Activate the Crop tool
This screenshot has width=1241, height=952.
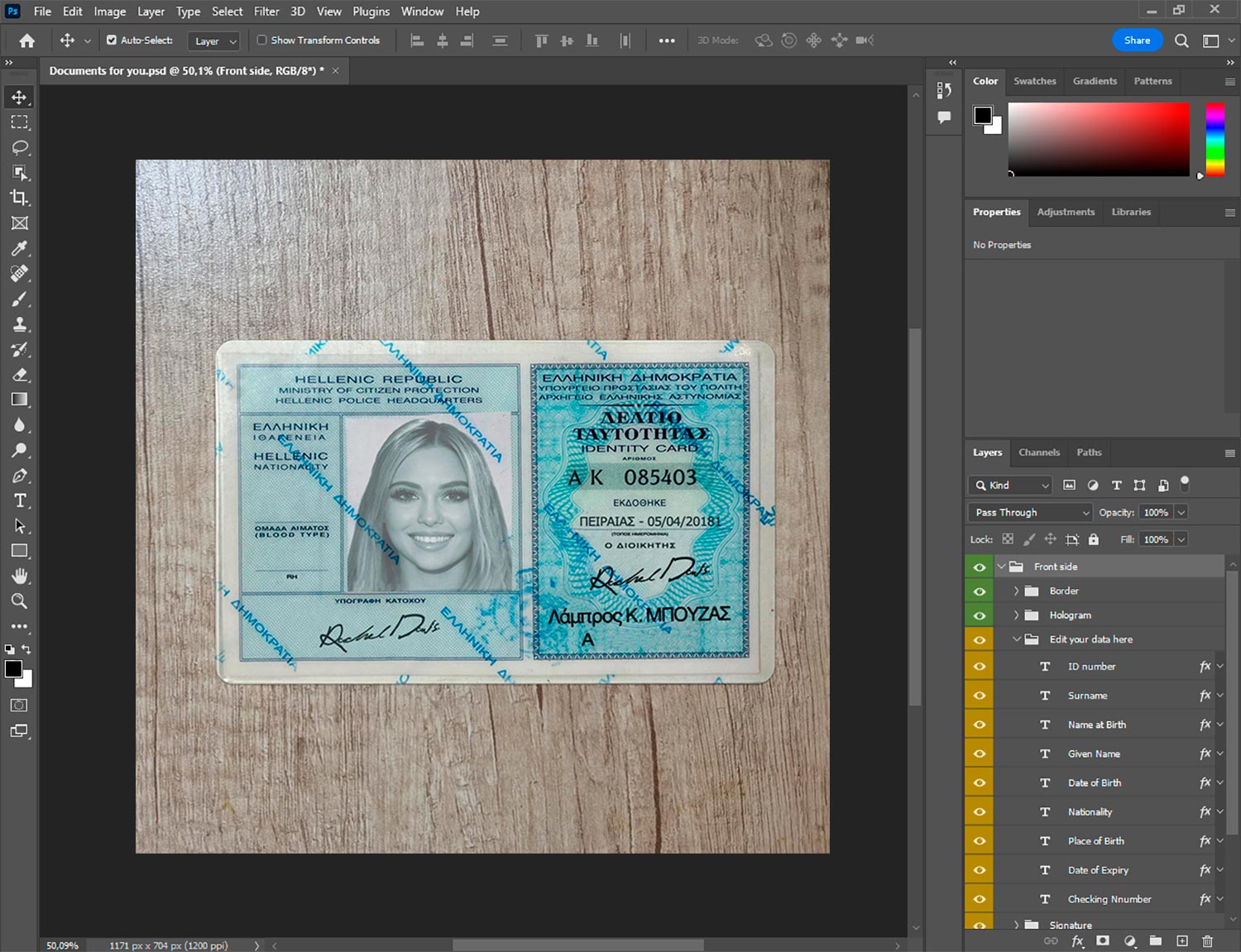coord(20,198)
